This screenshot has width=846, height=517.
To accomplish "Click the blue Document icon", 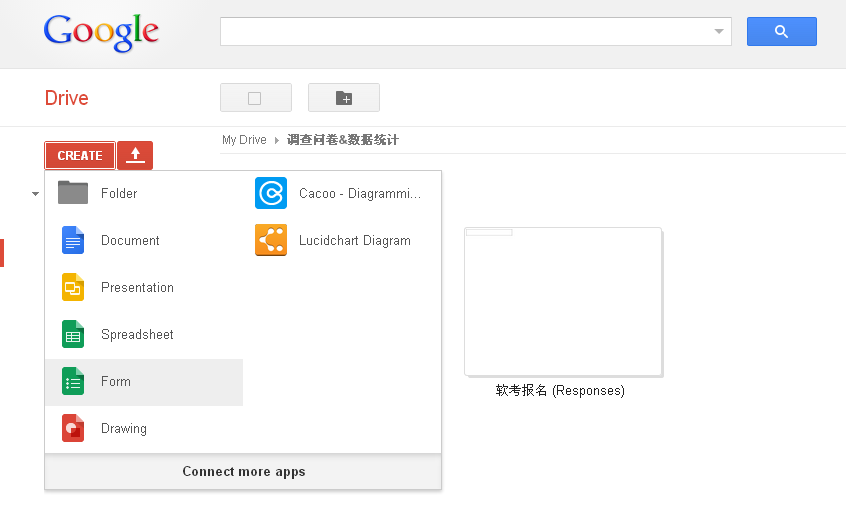I will point(73,240).
